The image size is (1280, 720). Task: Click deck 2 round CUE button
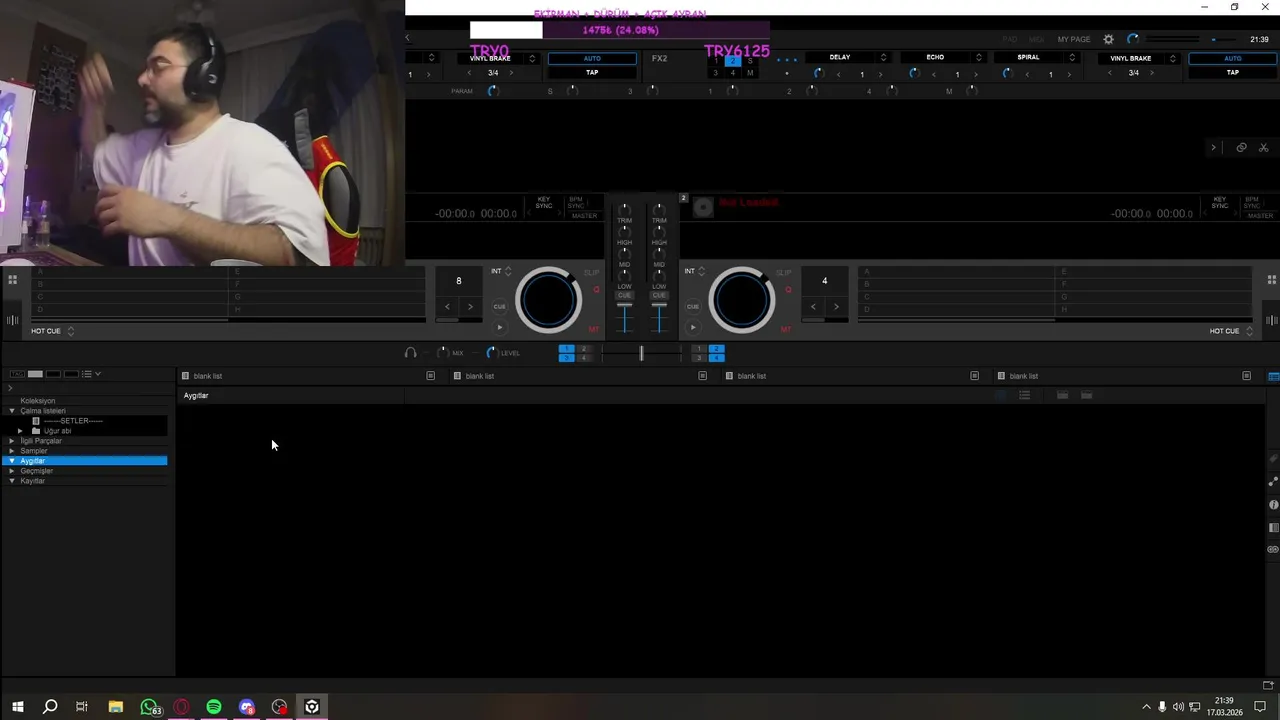pyautogui.click(x=693, y=306)
